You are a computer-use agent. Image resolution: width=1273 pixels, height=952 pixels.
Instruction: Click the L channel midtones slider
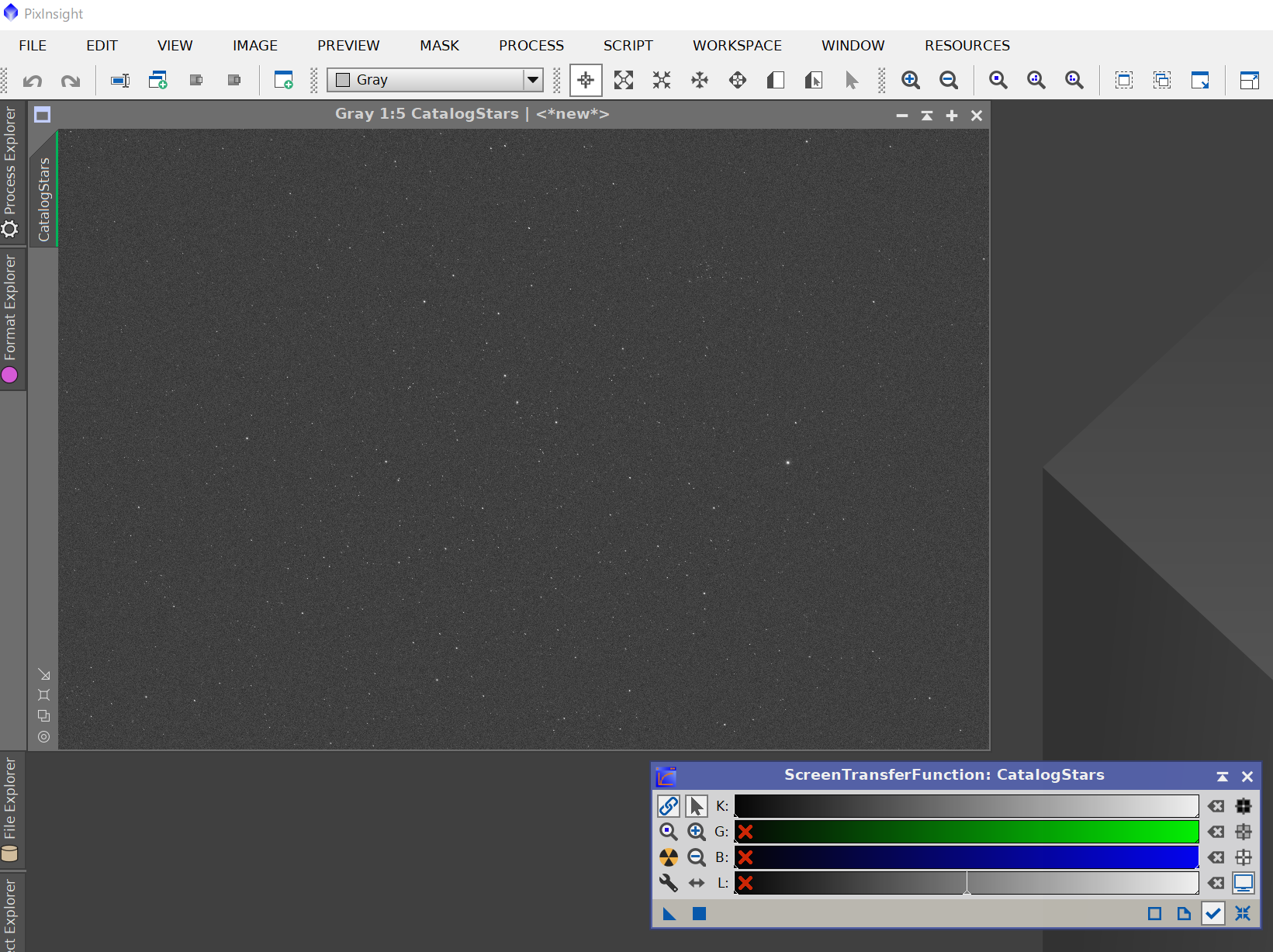pyautogui.click(x=967, y=883)
